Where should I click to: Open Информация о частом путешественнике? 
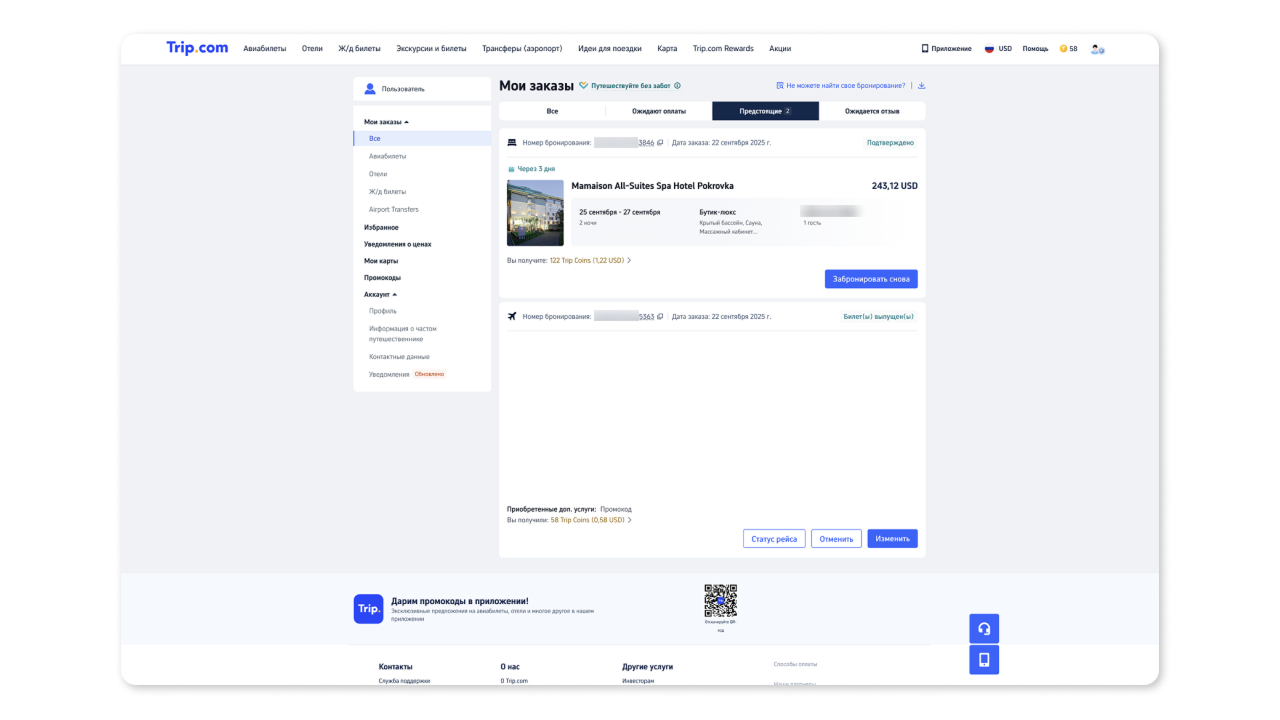pyautogui.click(x=403, y=333)
